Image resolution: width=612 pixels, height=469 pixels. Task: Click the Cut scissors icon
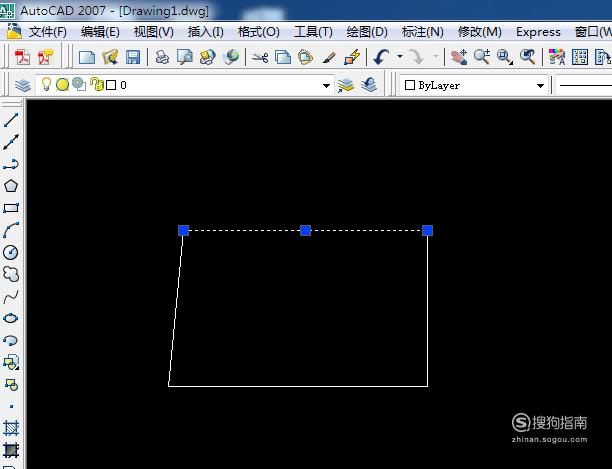click(x=260, y=58)
